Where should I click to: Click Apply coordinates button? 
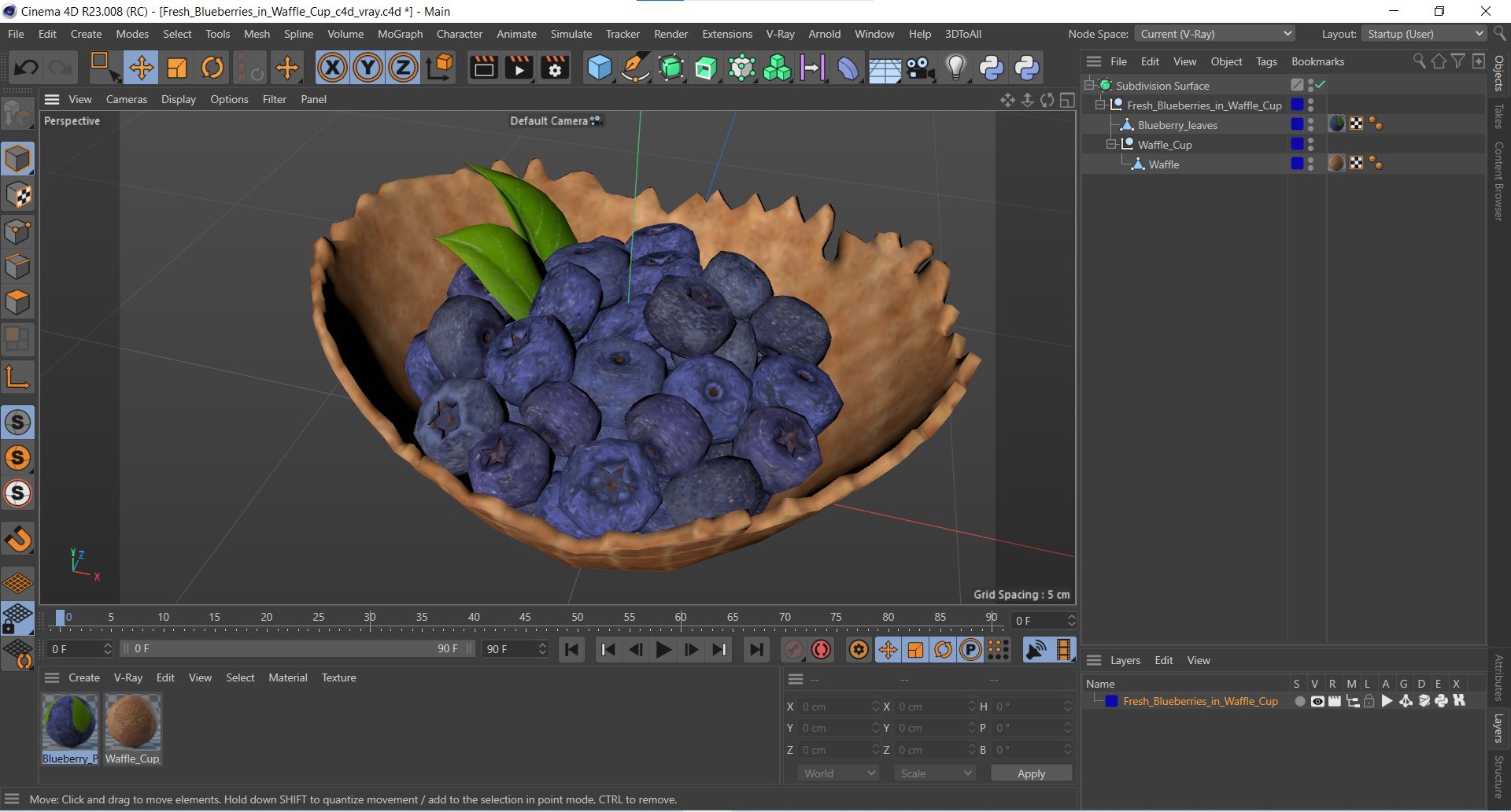click(x=1031, y=773)
